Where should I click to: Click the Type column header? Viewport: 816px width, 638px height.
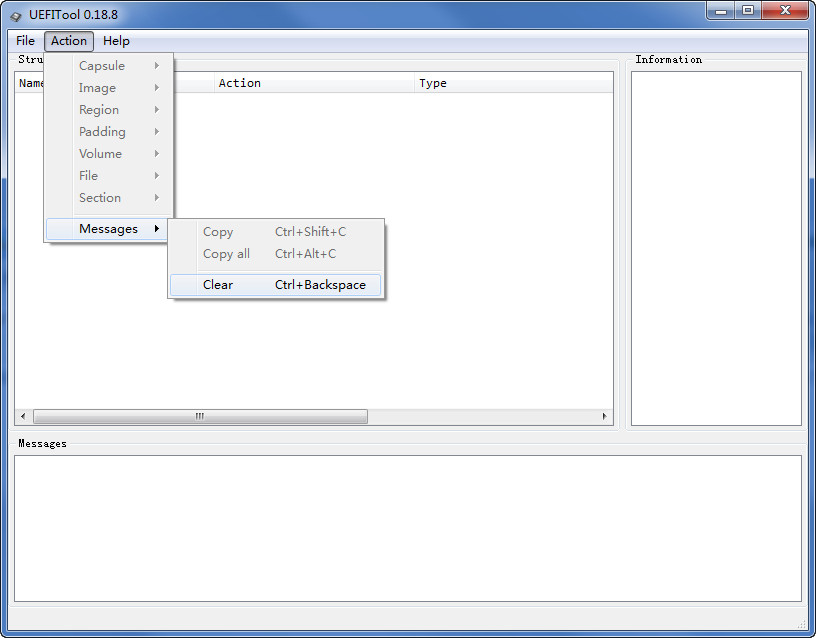[514, 83]
